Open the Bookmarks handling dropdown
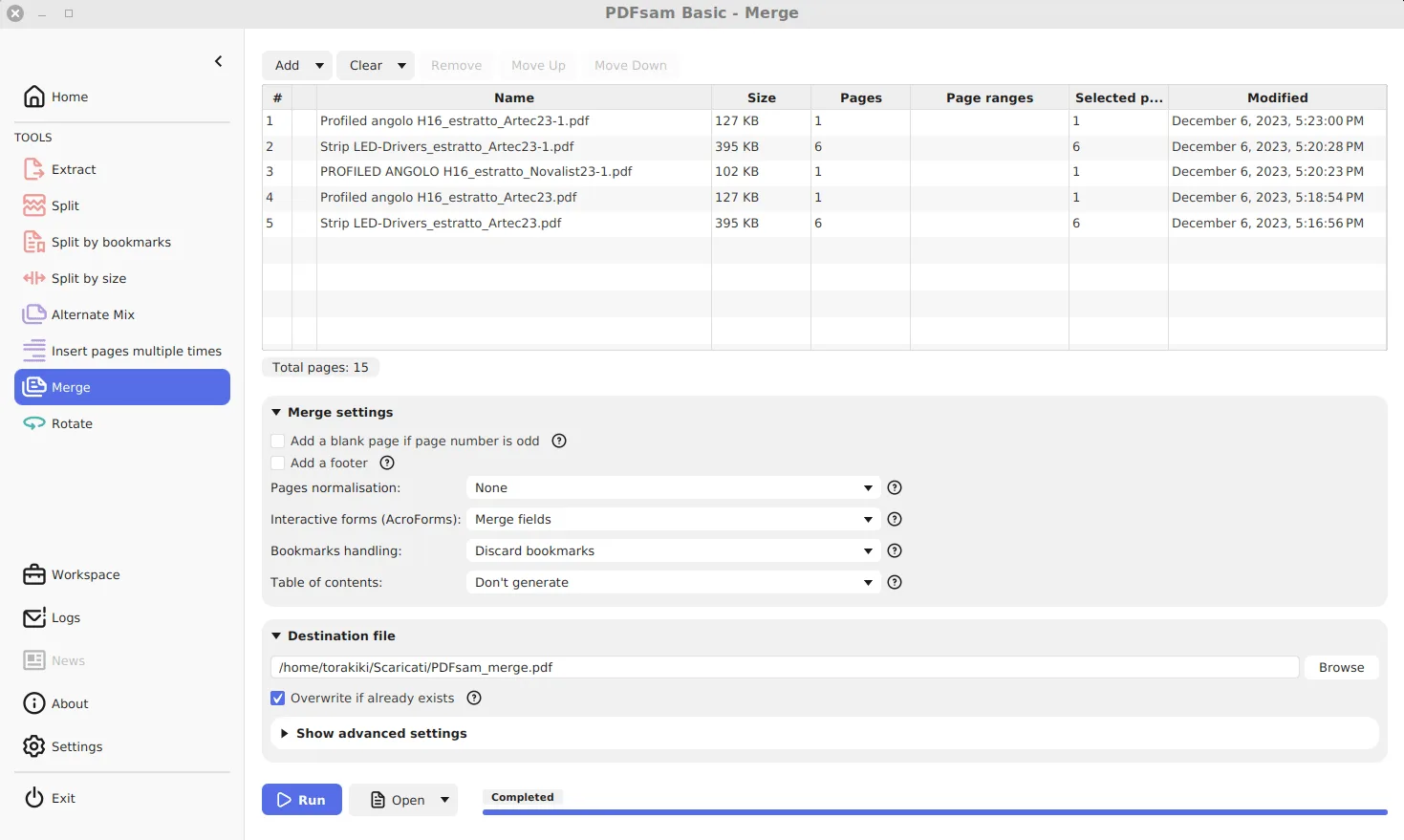 coord(673,550)
